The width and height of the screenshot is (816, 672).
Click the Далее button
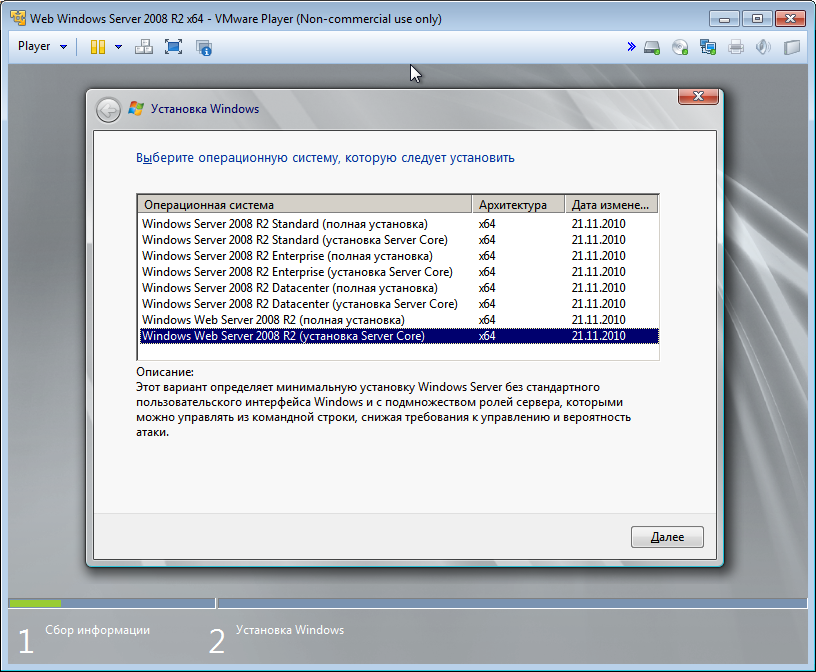tap(667, 537)
